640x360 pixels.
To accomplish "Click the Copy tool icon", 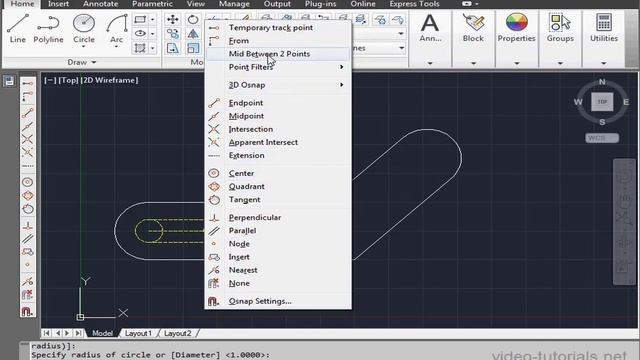I will (173, 33).
